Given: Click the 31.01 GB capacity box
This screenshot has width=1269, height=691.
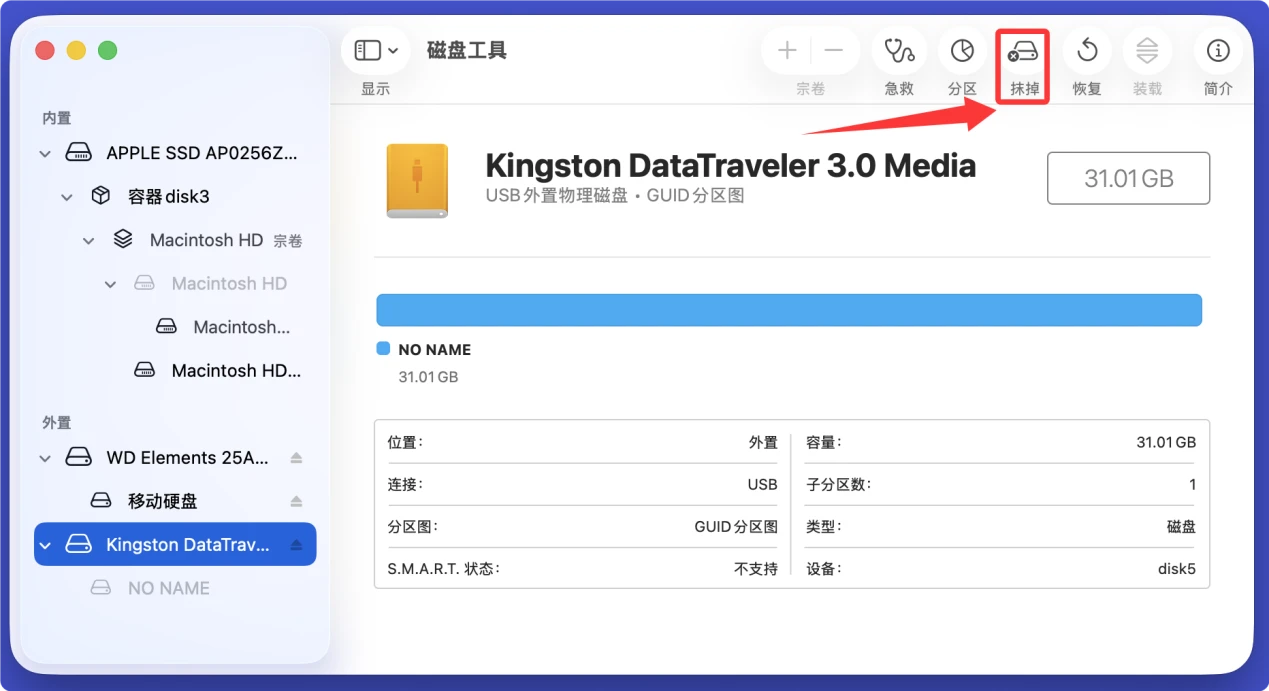Looking at the screenshot, I should coord(1128,178).
